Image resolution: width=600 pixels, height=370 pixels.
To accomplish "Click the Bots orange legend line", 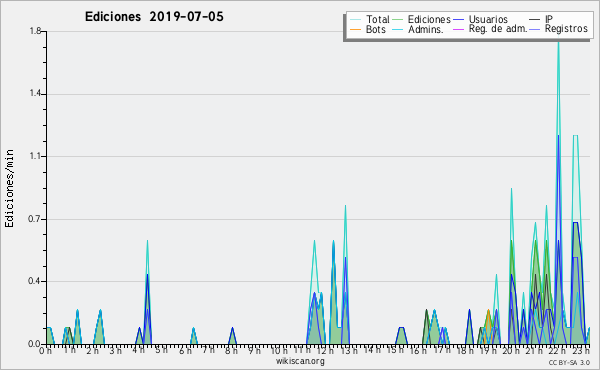I will (355, 29).
